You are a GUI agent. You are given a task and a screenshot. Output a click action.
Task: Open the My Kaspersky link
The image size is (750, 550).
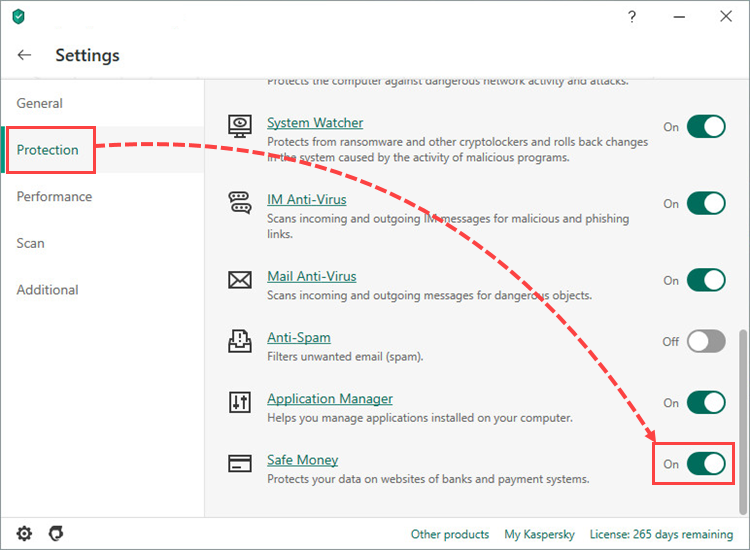[x=539, y=534]
